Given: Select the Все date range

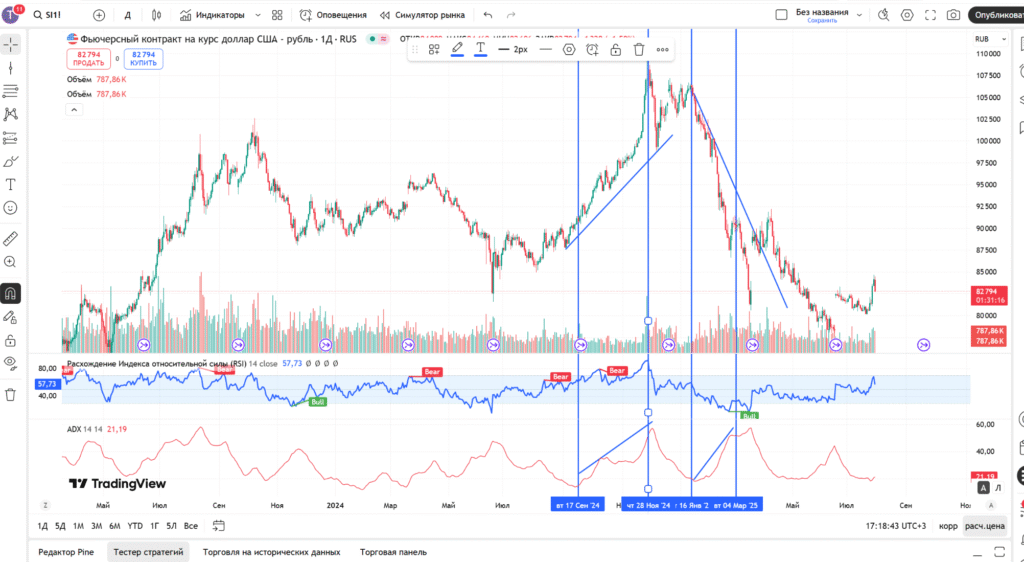Looking at the screenshot, I should tap(191, 526).
